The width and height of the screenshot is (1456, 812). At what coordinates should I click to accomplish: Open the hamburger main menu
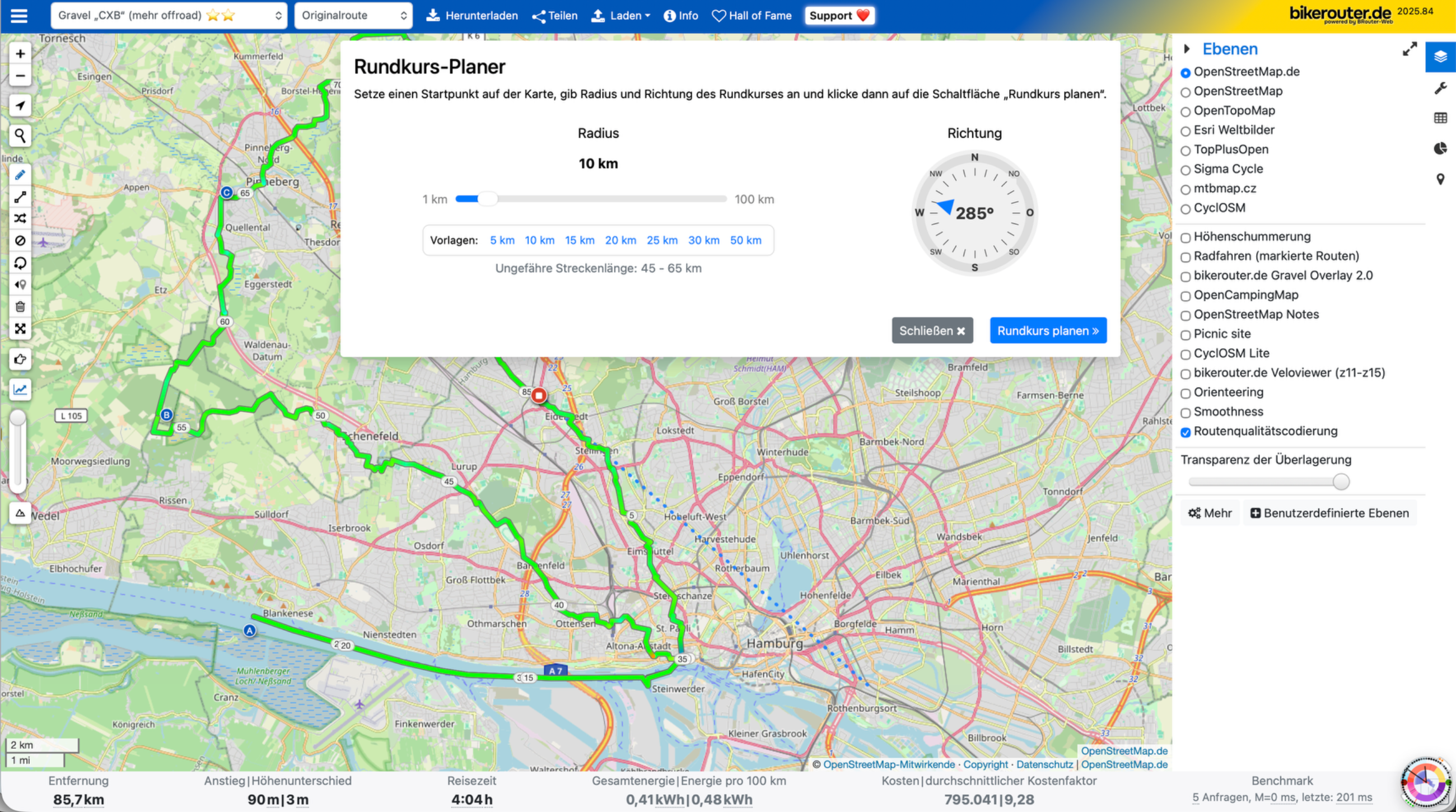pos(18,15)
